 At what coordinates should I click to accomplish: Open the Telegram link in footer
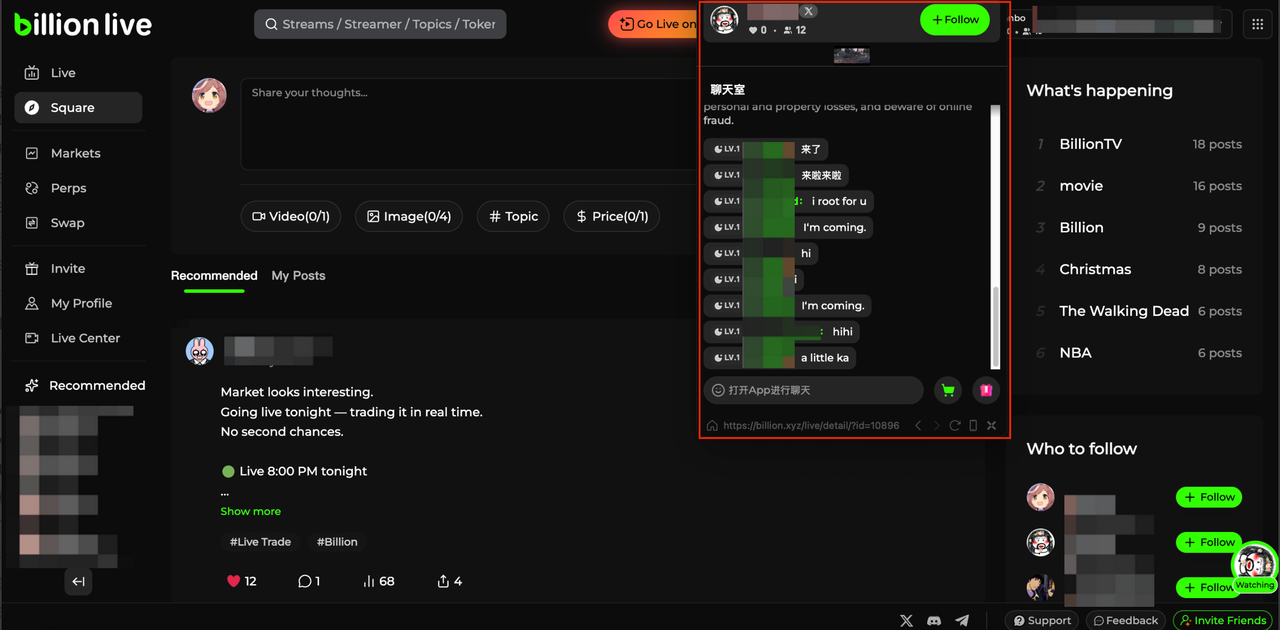pyautogui.click(x=962, y=621)
